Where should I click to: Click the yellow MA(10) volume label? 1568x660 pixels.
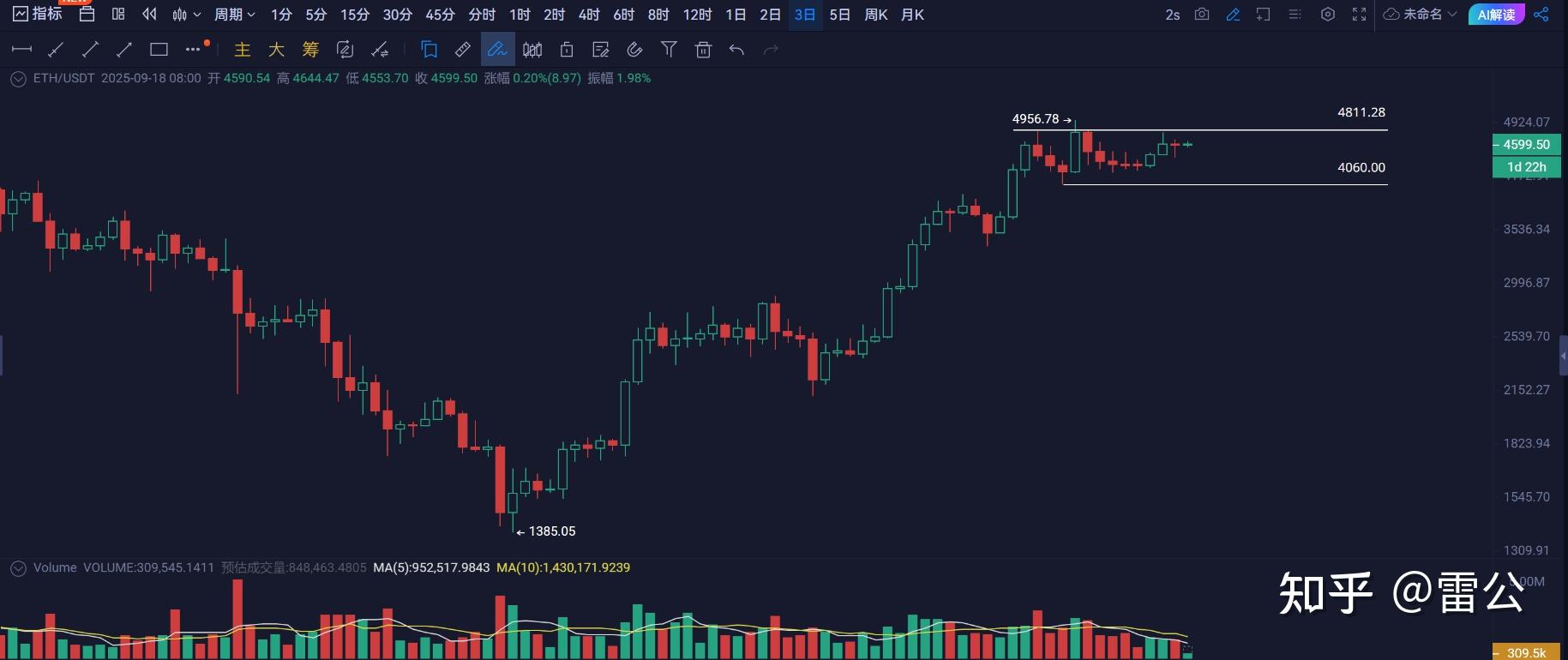coord(562,567)
